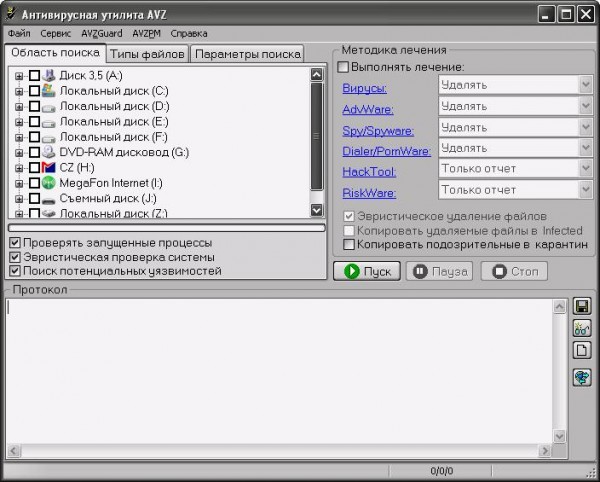The image size is (600, 482).
Task: Click inside the Протокол log text area
Action: pos(279,371)
